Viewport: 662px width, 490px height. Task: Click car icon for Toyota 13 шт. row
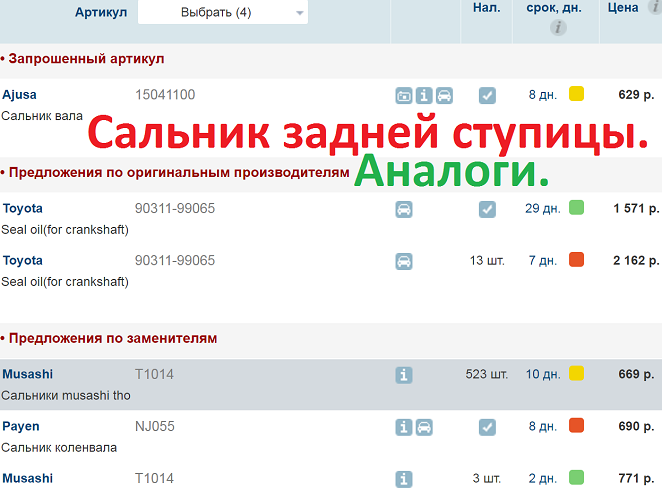click(x=404, y=261)
